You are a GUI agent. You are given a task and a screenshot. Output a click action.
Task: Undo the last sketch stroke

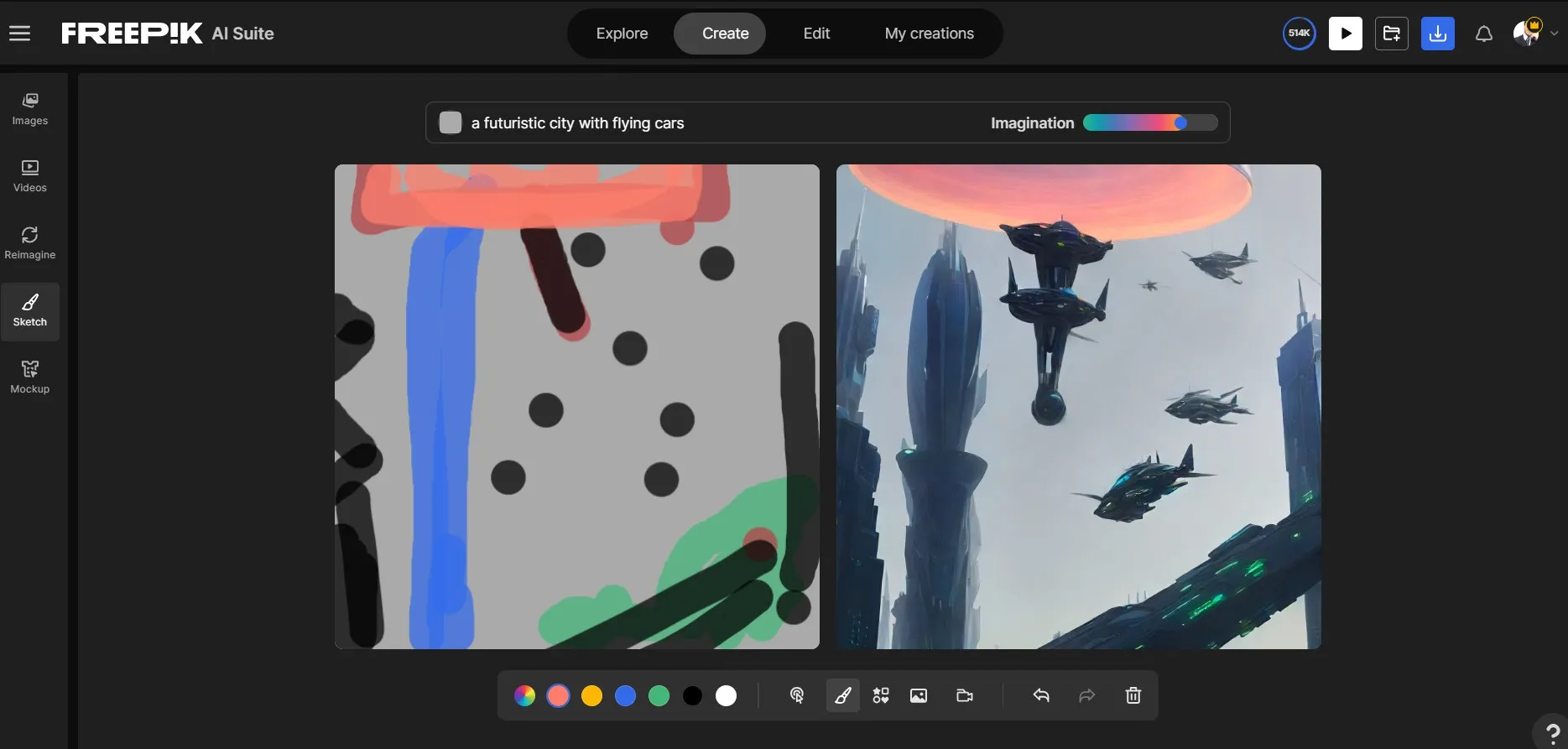coord(1041,695)
